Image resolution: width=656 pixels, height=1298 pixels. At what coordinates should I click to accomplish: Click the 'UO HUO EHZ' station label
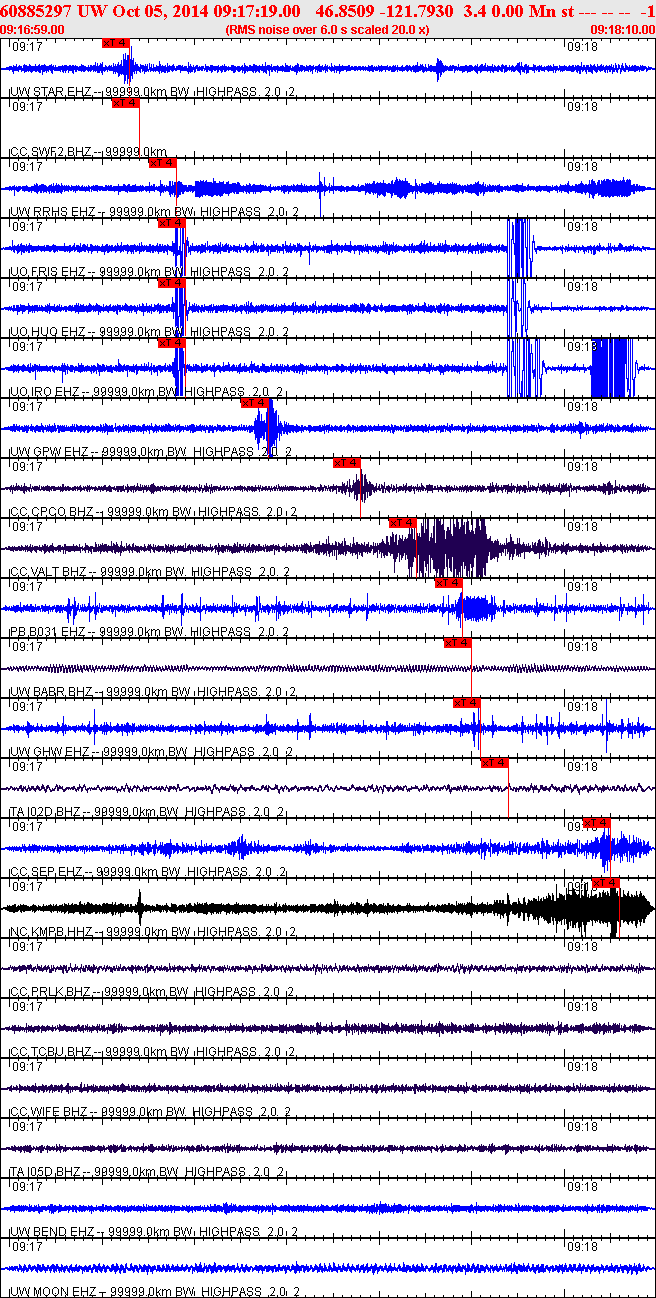pos(50,332)
